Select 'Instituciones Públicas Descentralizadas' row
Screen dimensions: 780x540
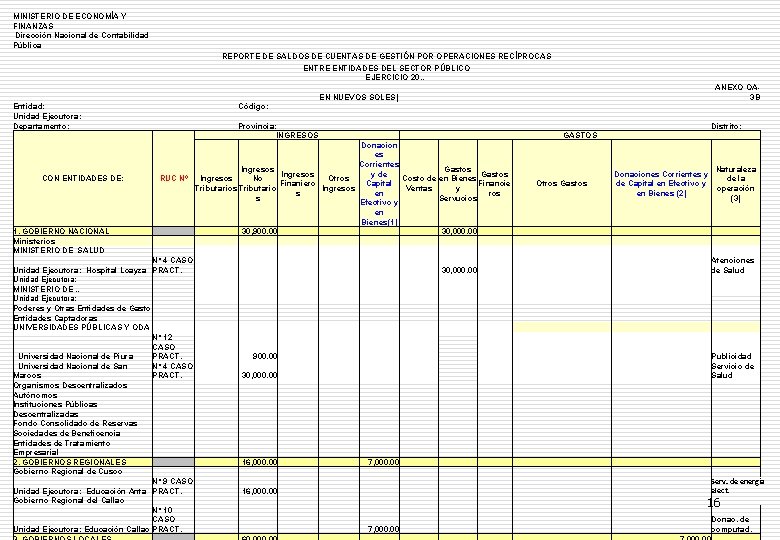coord(55,409)
